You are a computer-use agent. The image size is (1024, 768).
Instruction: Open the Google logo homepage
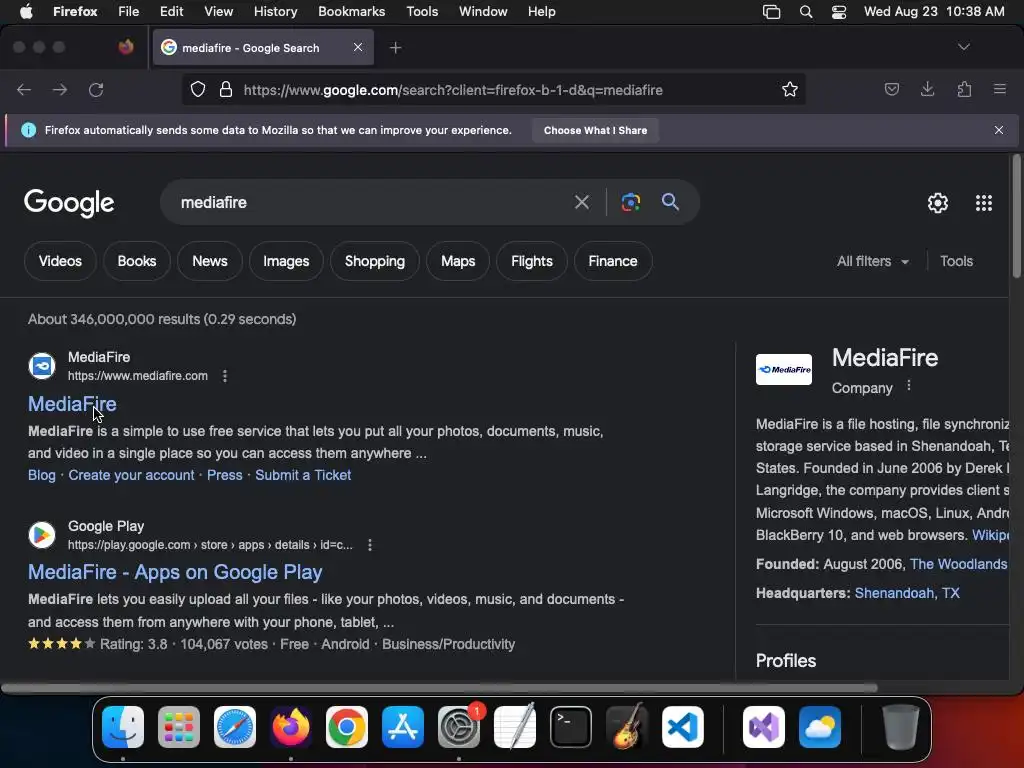tap(69, 203)
